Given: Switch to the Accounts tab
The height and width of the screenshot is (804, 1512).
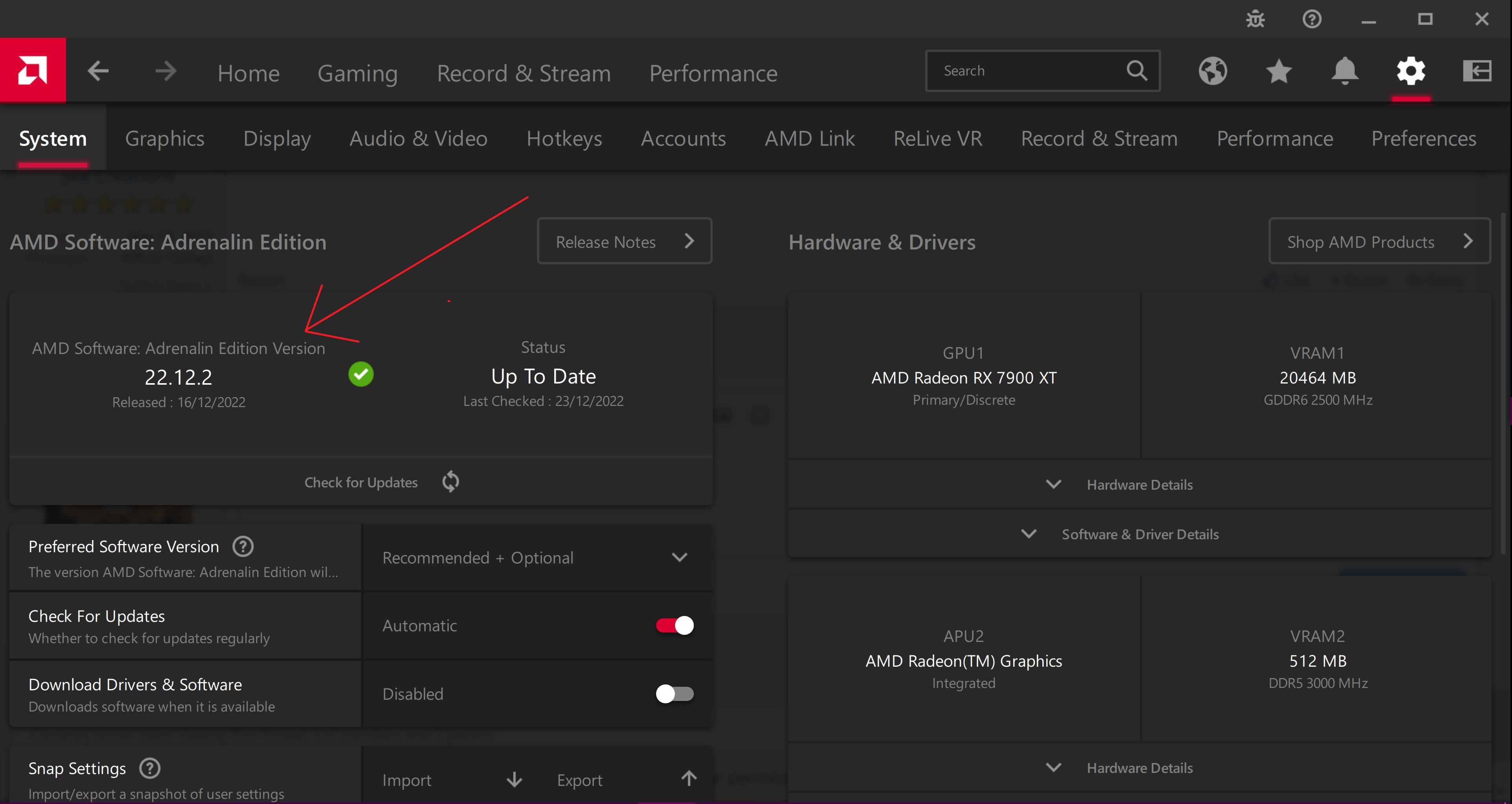Looking at the screenshot, I should tap(683, 138).
